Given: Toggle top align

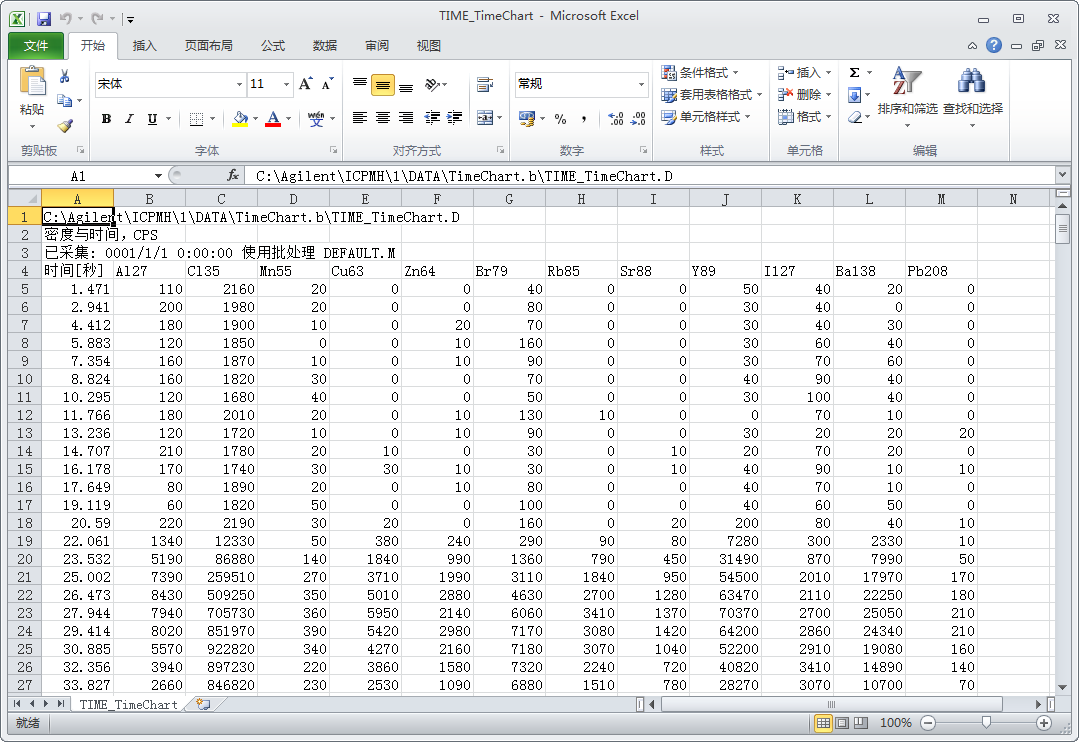Looking at the screenshot, I should click(359, 84).
